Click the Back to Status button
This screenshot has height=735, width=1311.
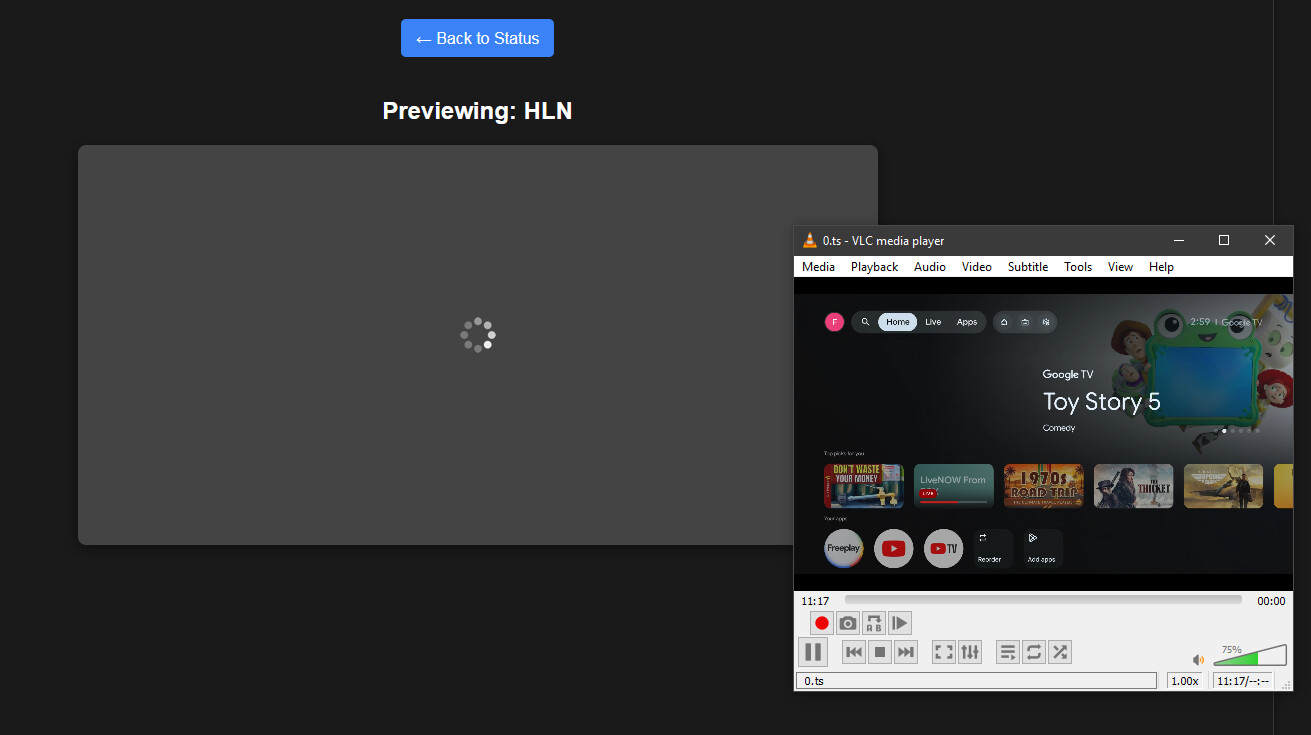coord(477,38)
